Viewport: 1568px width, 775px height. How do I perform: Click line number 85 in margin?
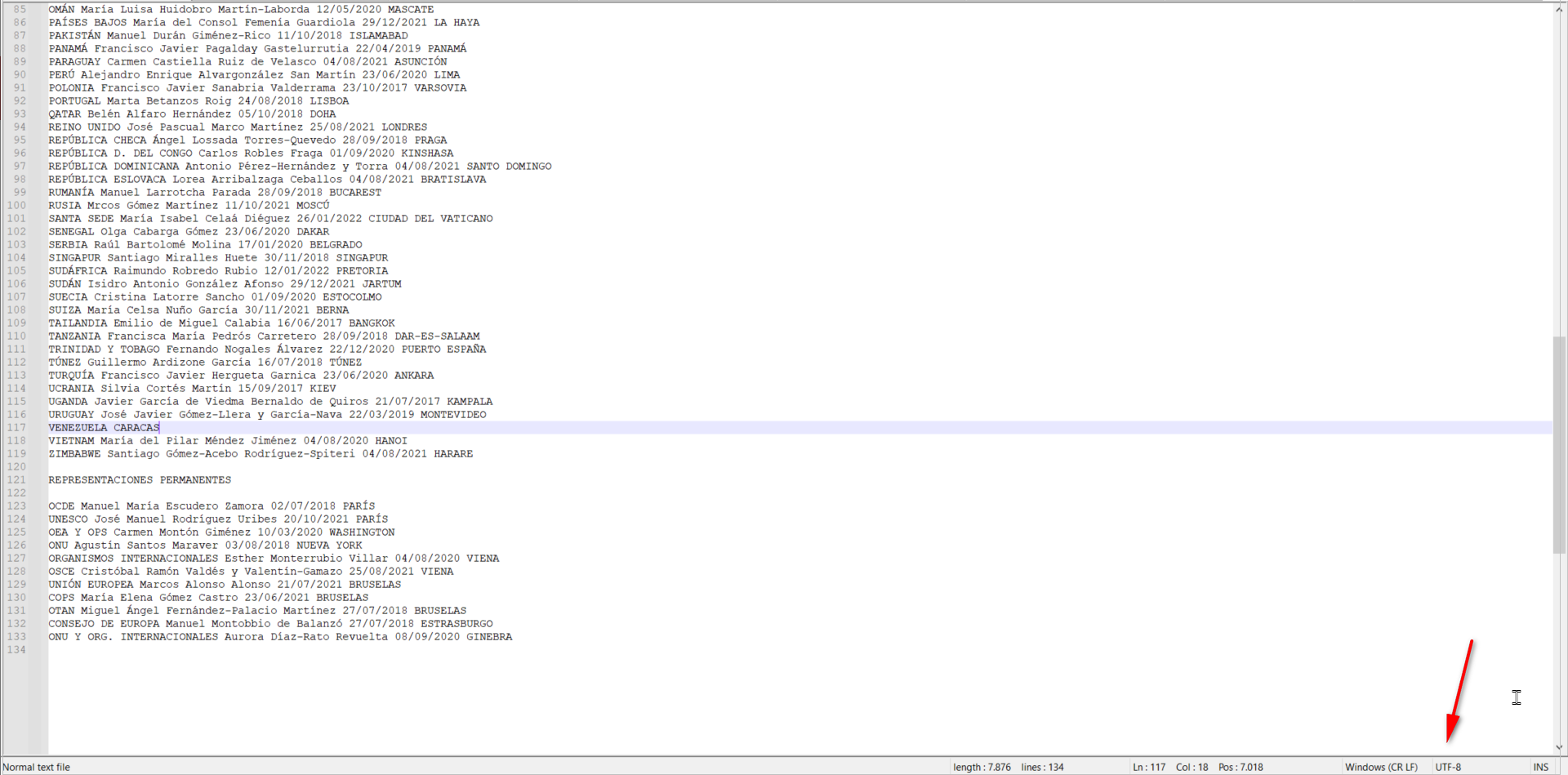[20, 9]
